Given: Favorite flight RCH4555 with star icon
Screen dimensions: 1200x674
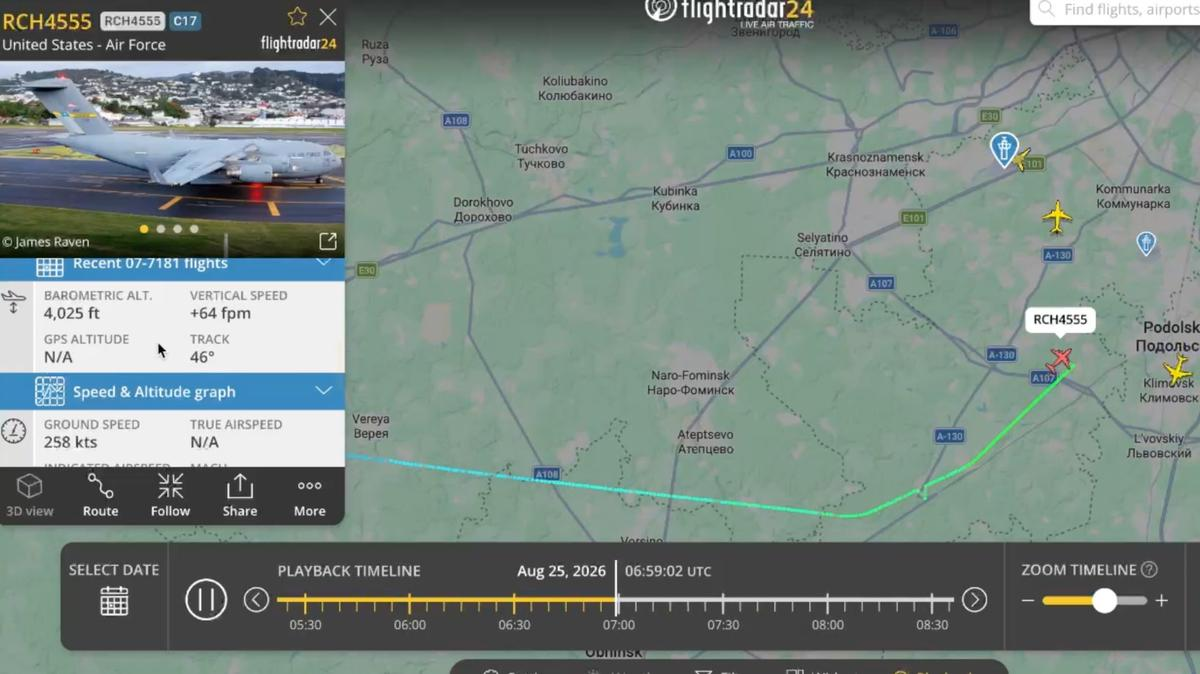Looking at the screenshot, I should [297, 16].
